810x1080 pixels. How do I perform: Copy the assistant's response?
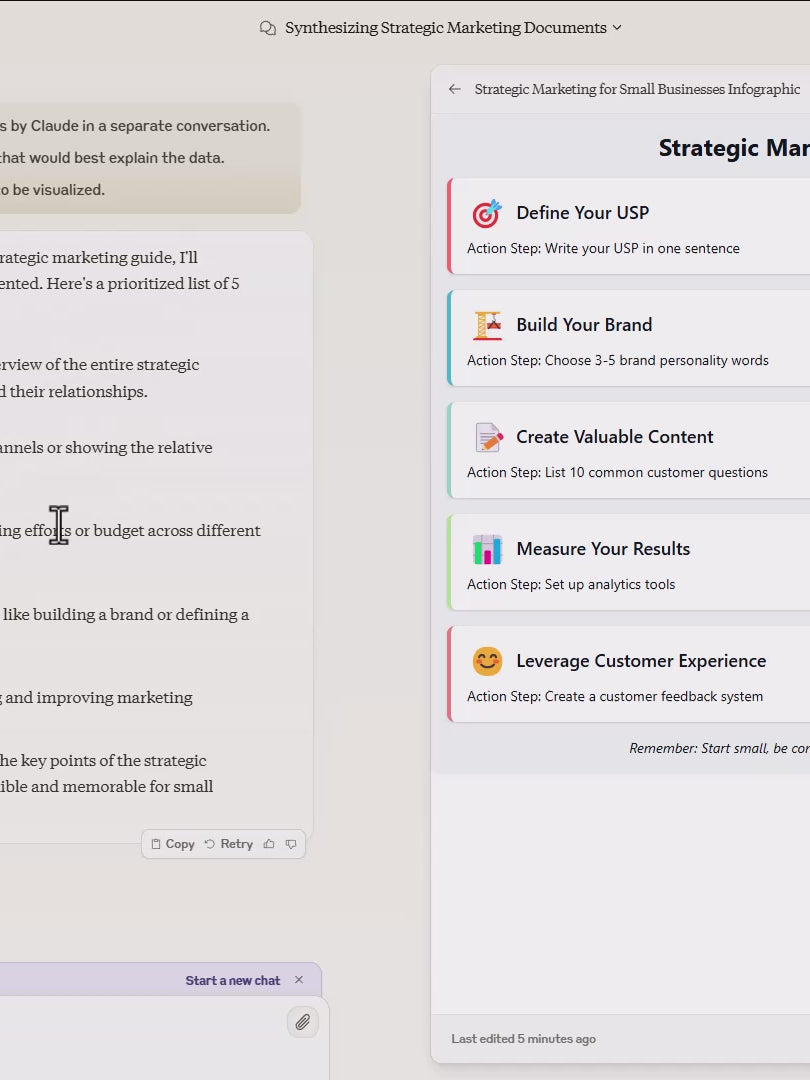[x=172, y=844]
